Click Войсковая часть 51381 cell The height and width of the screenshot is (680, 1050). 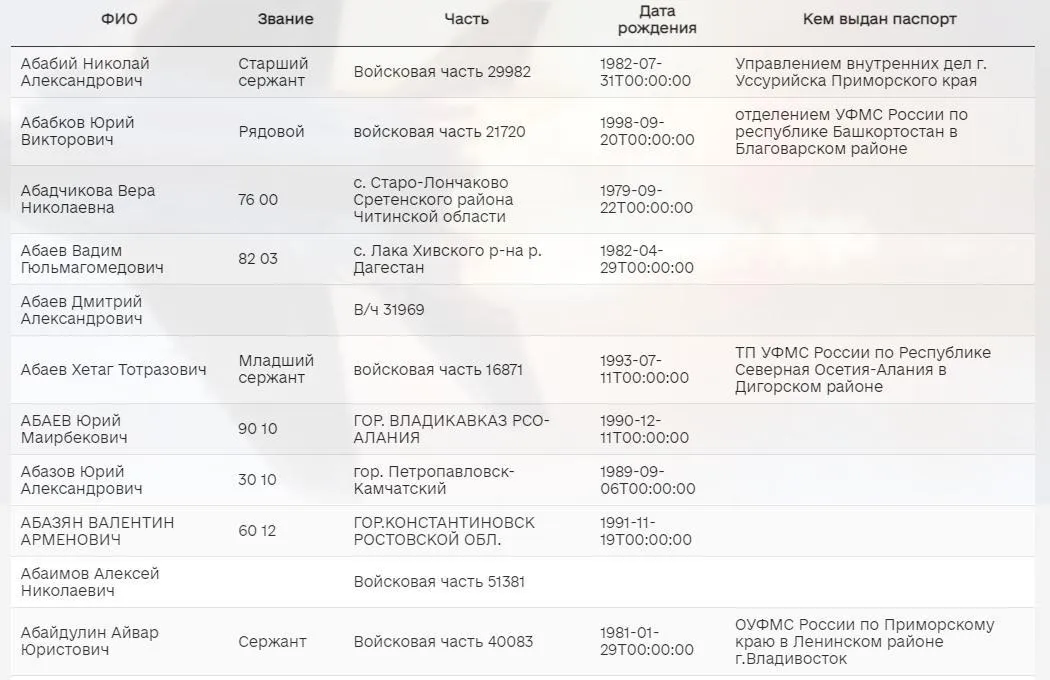point(439,582)
